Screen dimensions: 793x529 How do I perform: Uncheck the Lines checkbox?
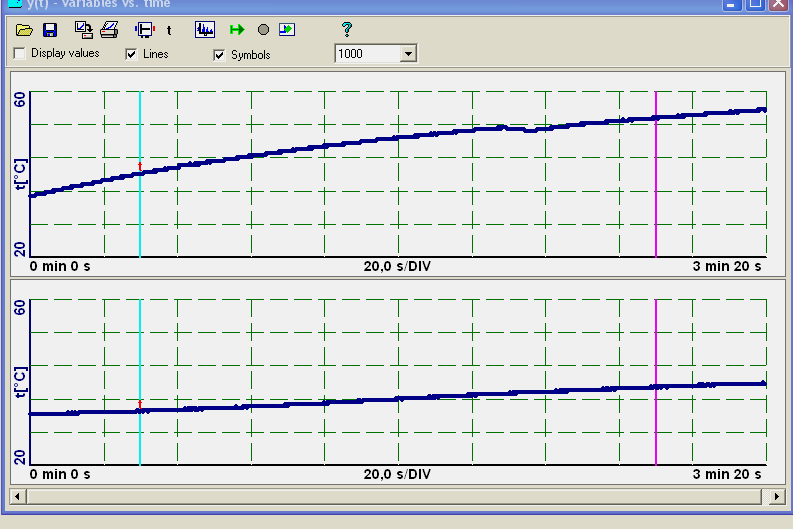[x=131, y=54]
